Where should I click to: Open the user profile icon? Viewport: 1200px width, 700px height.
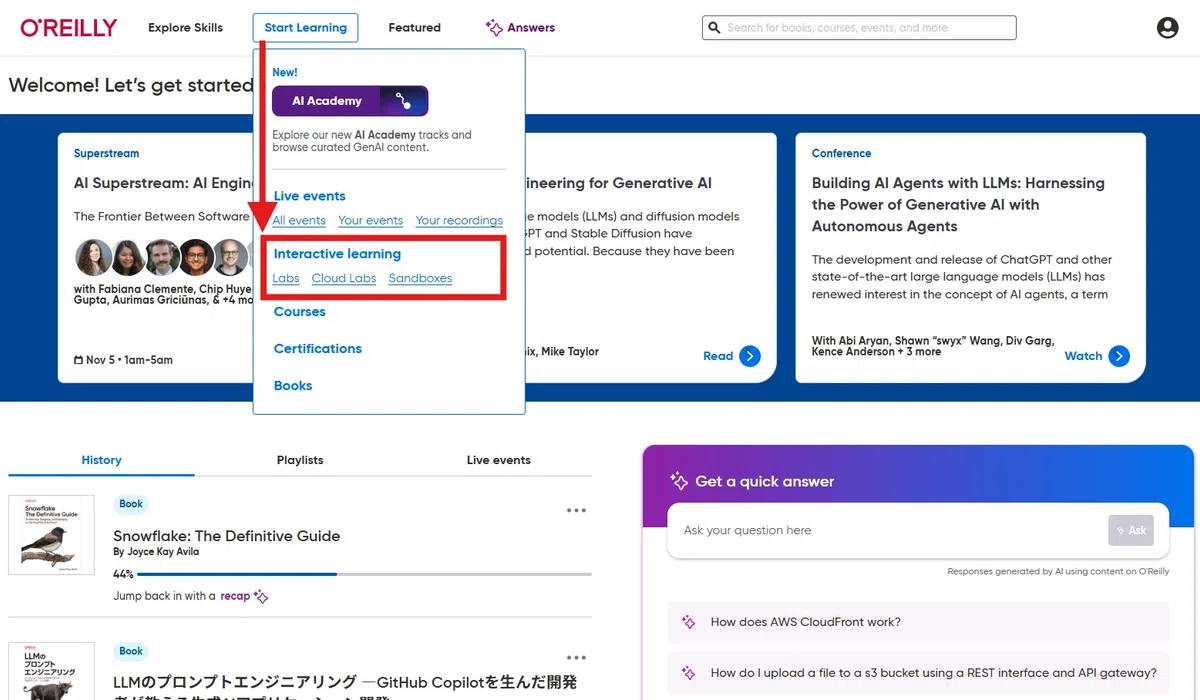(x=1167, y=28)
